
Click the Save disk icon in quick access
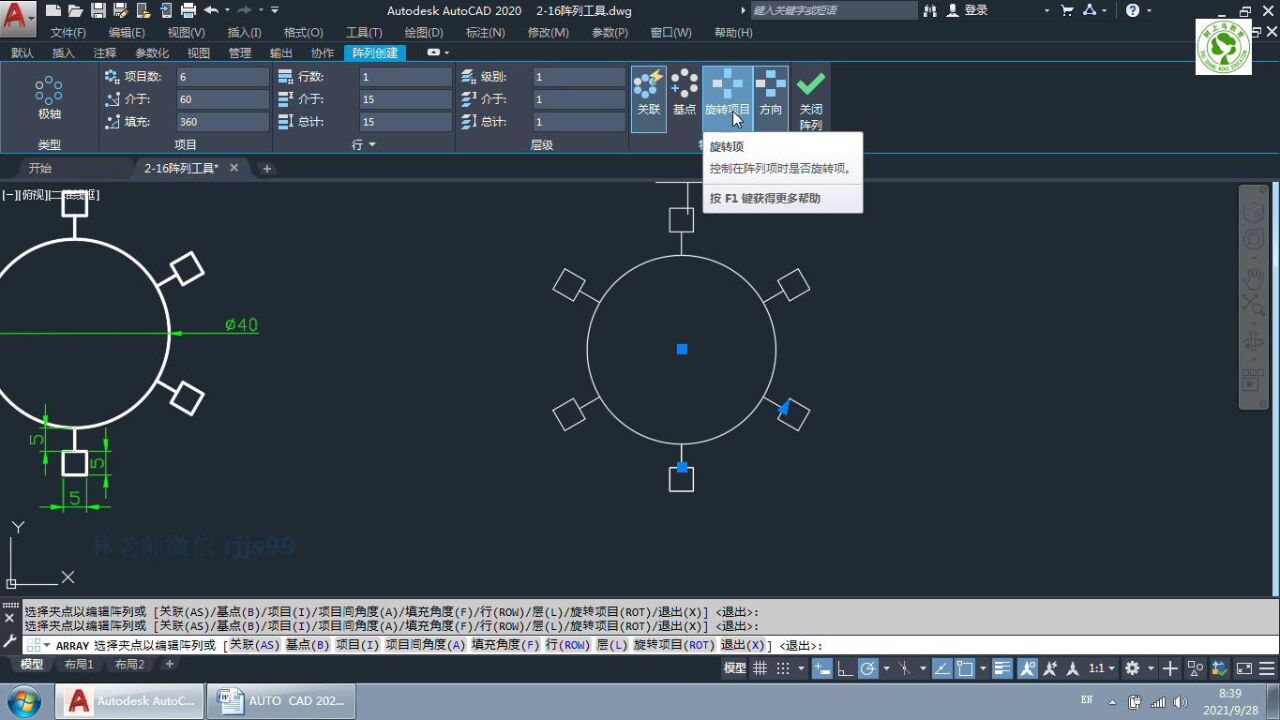98,10
